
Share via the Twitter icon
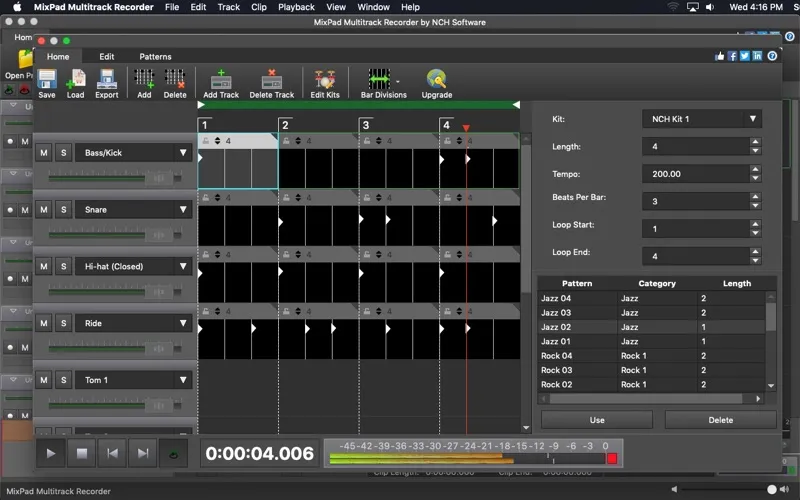click(x=745, y=56)
